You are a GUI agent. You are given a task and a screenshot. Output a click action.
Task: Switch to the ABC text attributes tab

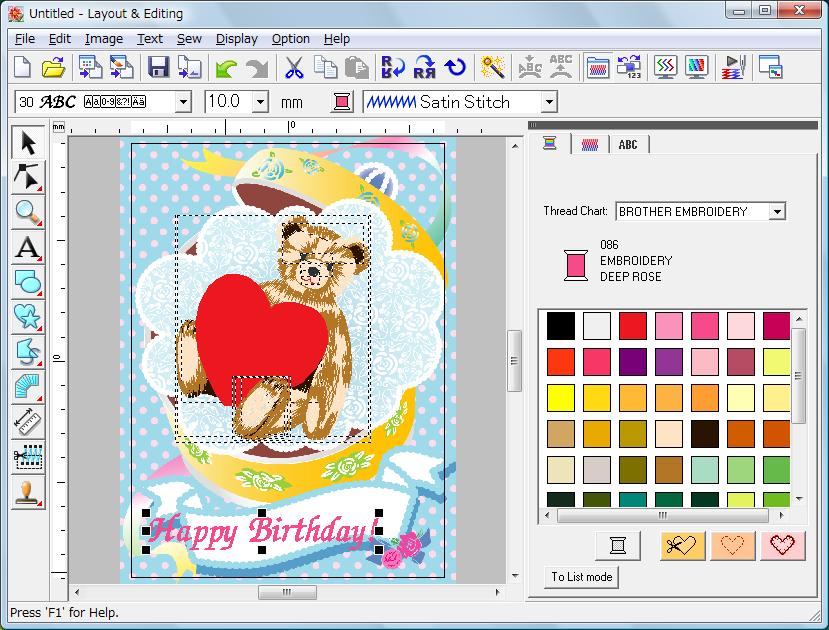pos(628,144)
